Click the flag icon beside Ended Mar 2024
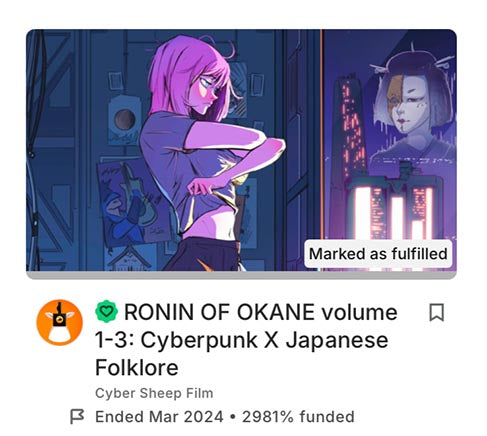The image size is (487, 436). coord(77,416)
